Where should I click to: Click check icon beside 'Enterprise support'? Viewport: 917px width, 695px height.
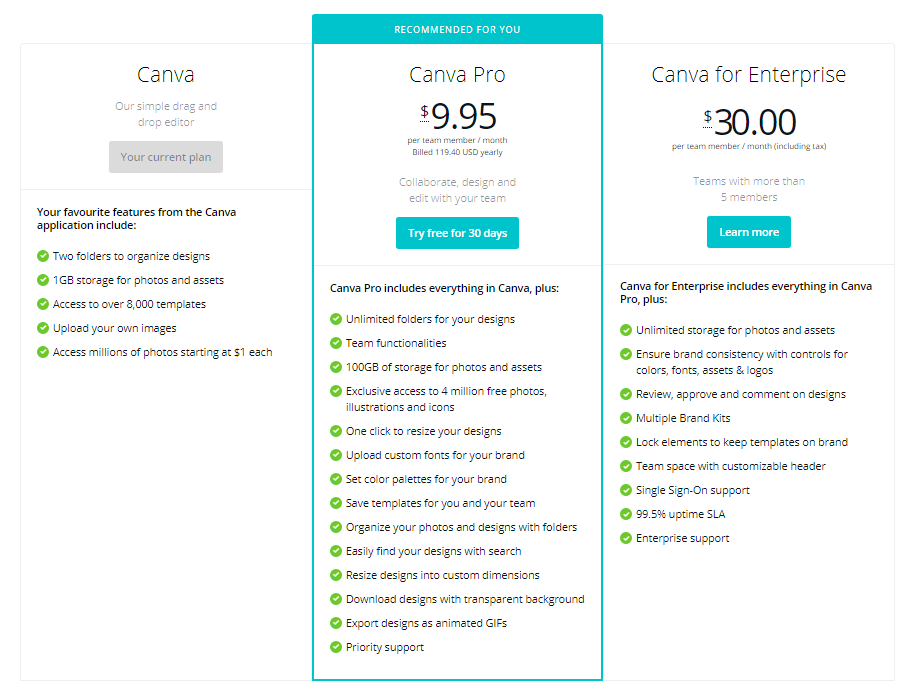coord(626,538)
